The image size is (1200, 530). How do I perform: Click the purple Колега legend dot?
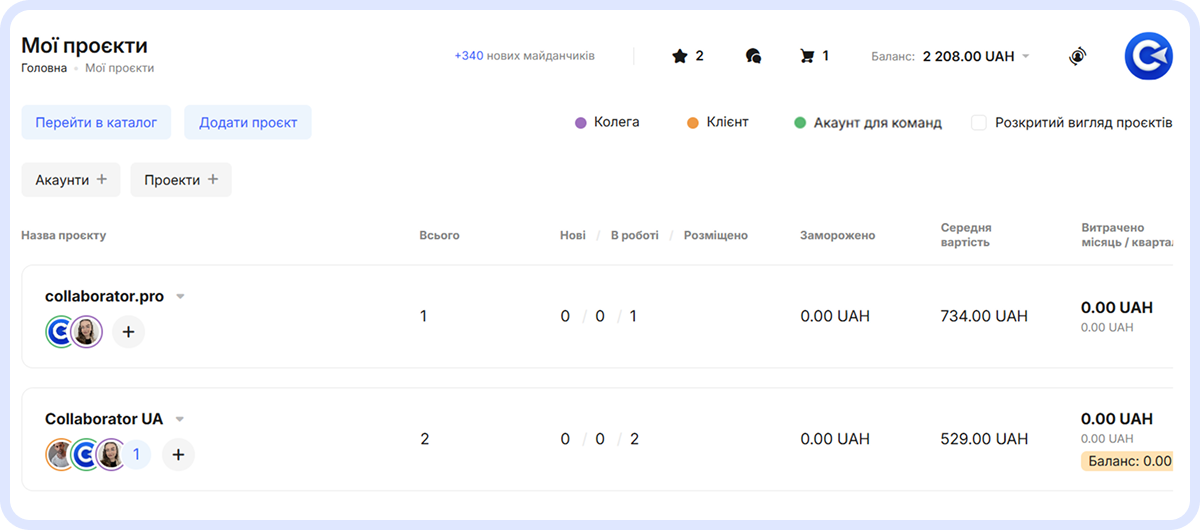coord(581,123)
